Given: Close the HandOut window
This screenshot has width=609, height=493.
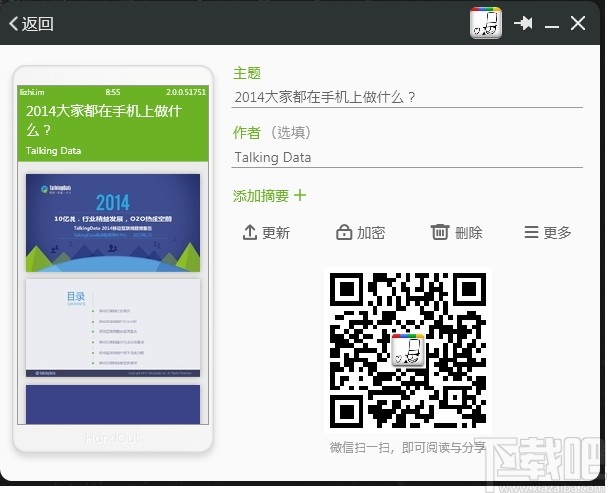Looking at the screenshot, I should 578,23.
